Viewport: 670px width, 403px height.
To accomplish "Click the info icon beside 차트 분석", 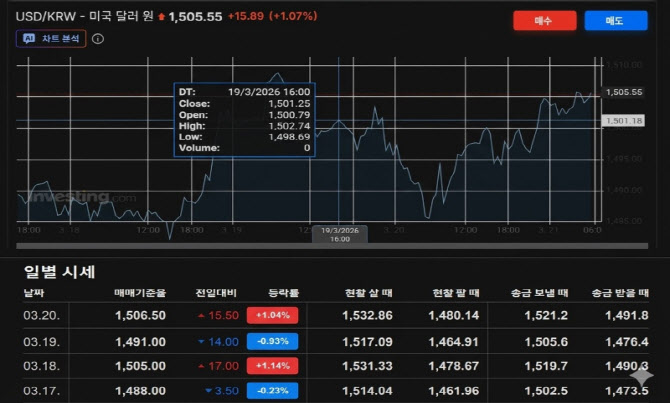I will tap(98, 39).
